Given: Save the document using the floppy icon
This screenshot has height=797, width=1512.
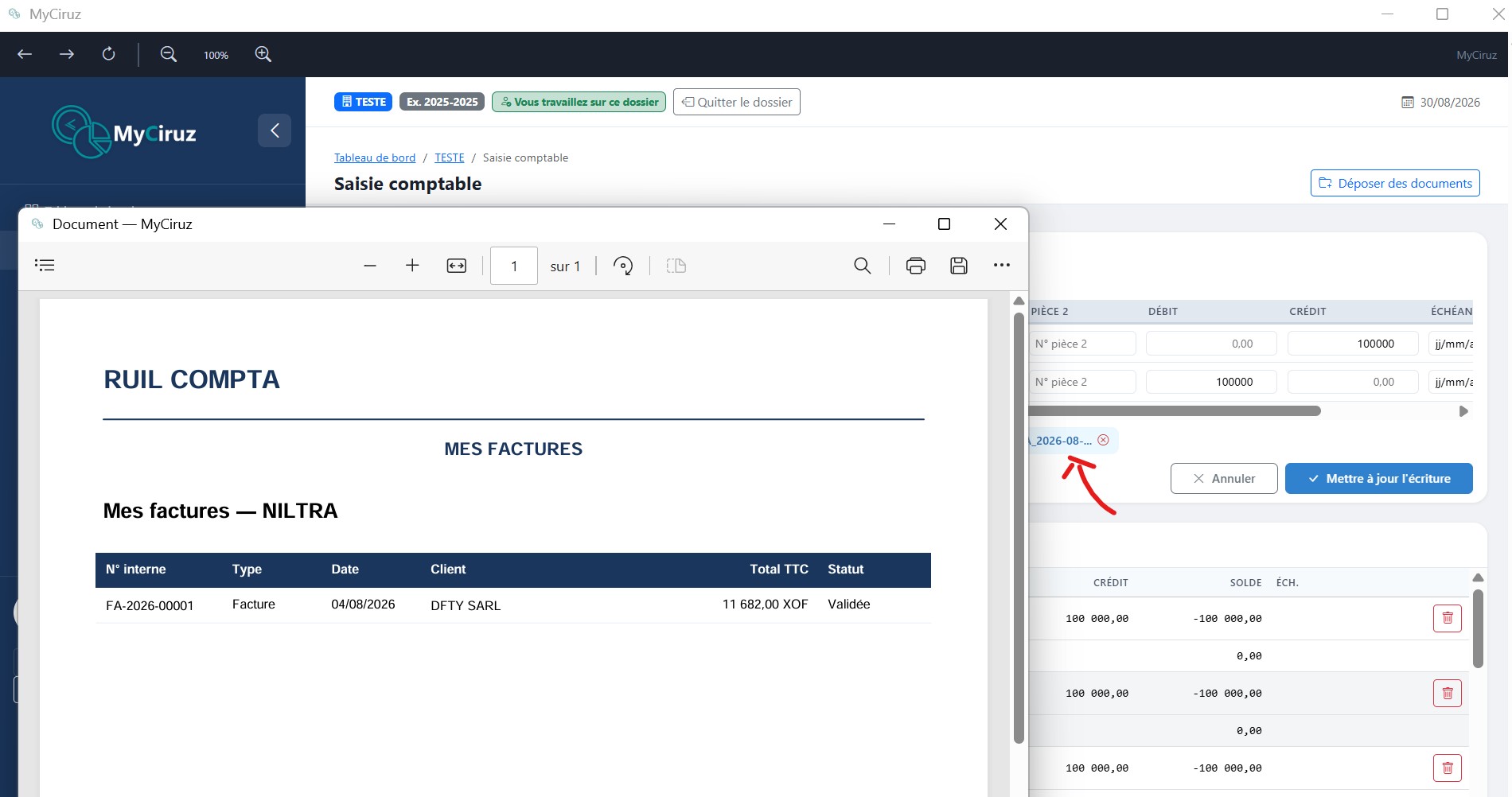Looking at the screenshot, I should 959,266.
